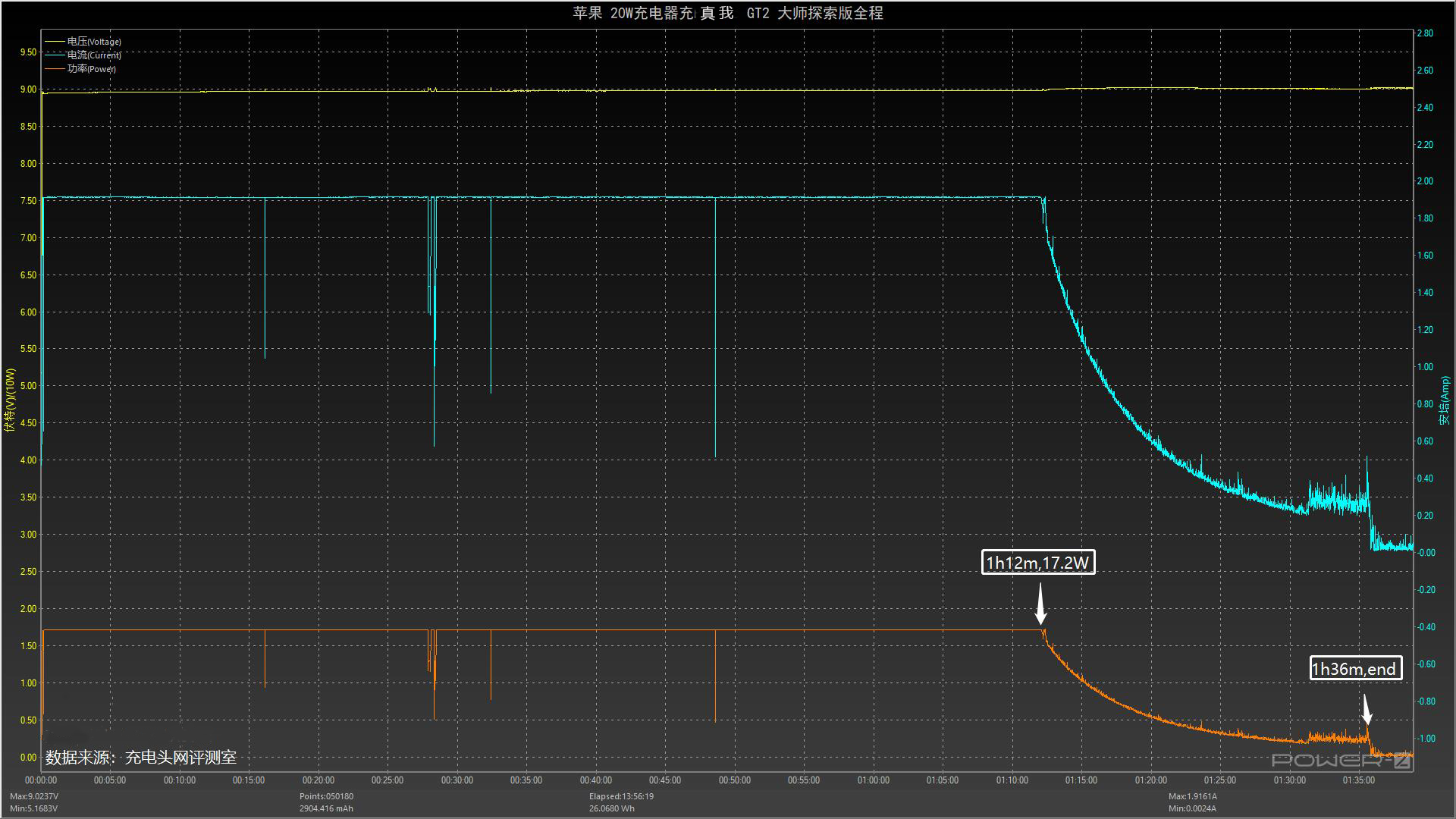This screenshot has height=819, width=1456.
Task: Click the cyan current dip near 00:16:00
Action: [x=265, y=278]
